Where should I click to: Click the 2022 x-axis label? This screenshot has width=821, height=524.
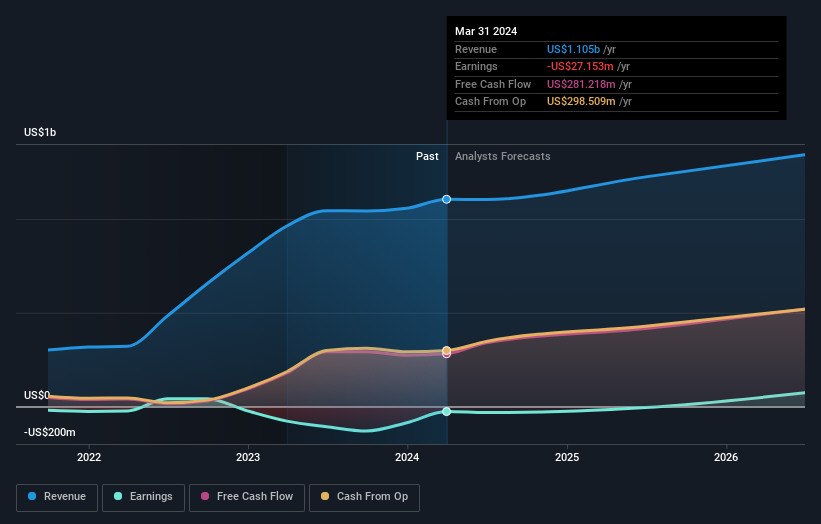(89, 457)
